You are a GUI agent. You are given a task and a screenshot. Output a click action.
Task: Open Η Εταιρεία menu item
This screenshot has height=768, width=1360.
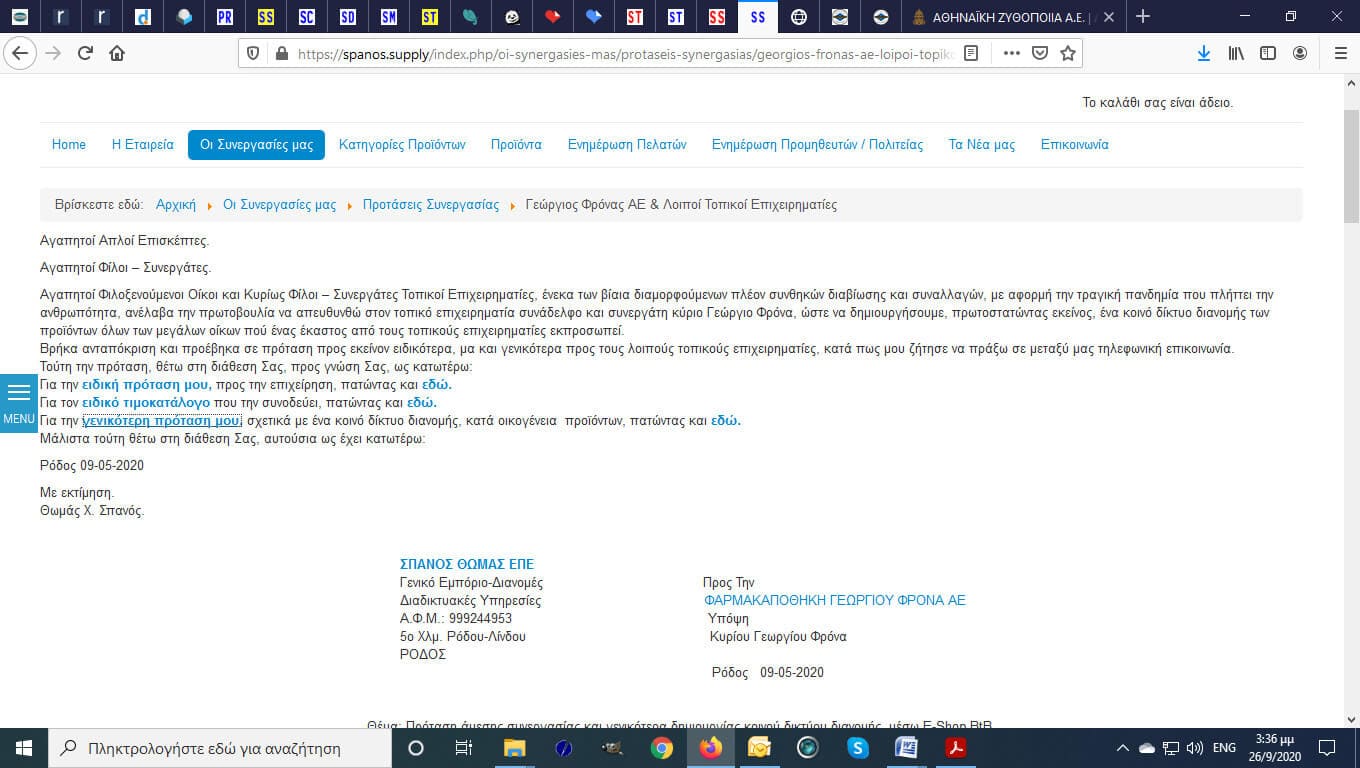pyautogui.click(x=143, y=144)
